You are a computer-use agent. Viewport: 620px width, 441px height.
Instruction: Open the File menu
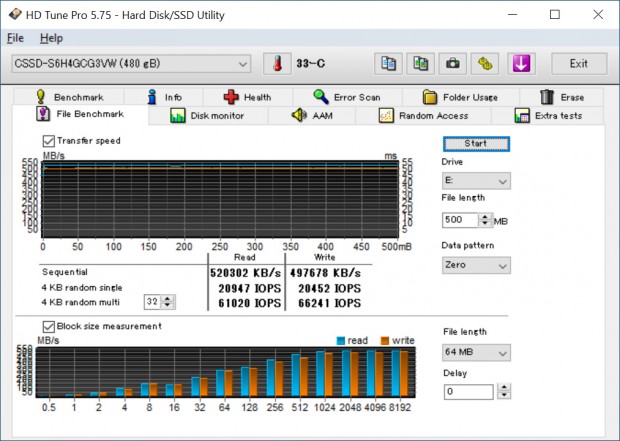click(x=15, y=38)
